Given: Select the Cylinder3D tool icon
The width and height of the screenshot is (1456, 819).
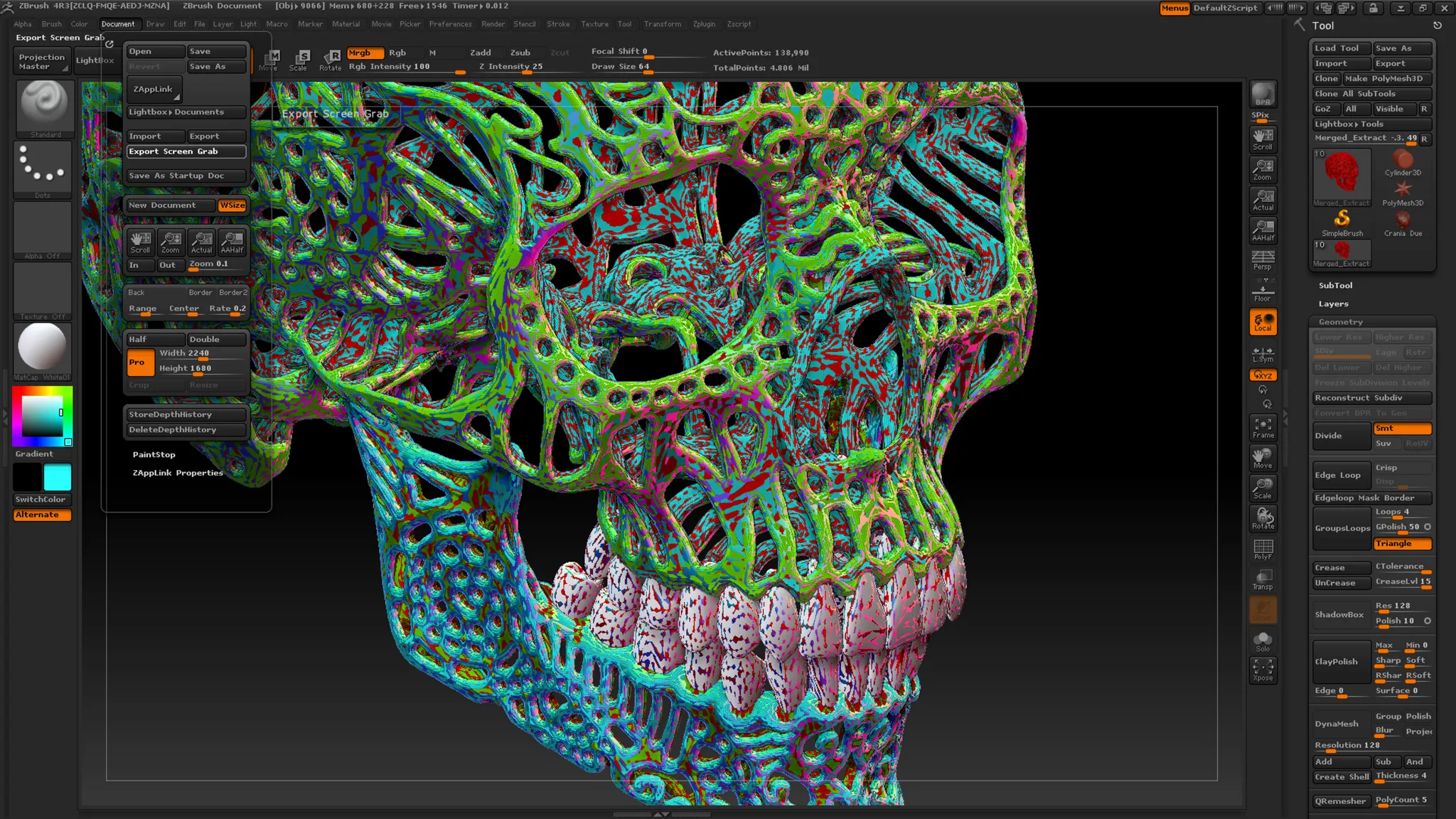Looking at the screenshot, I should (x=1403, y=163).
